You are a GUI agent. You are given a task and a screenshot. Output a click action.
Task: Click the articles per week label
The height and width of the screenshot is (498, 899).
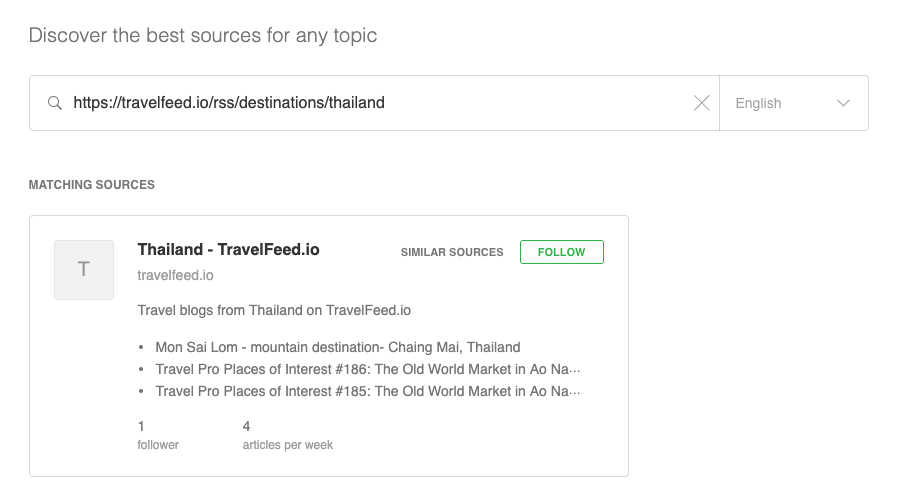click(x=287, y=445)
